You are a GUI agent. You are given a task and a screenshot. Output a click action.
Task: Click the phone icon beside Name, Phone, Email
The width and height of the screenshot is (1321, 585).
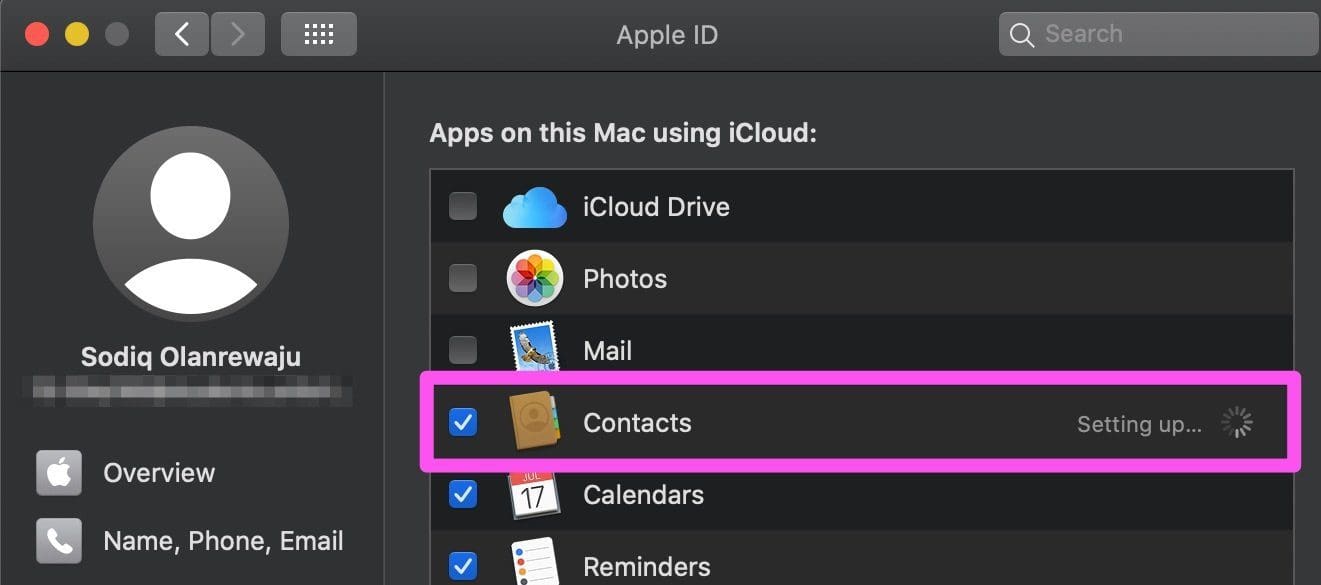(x=59, y=541)
